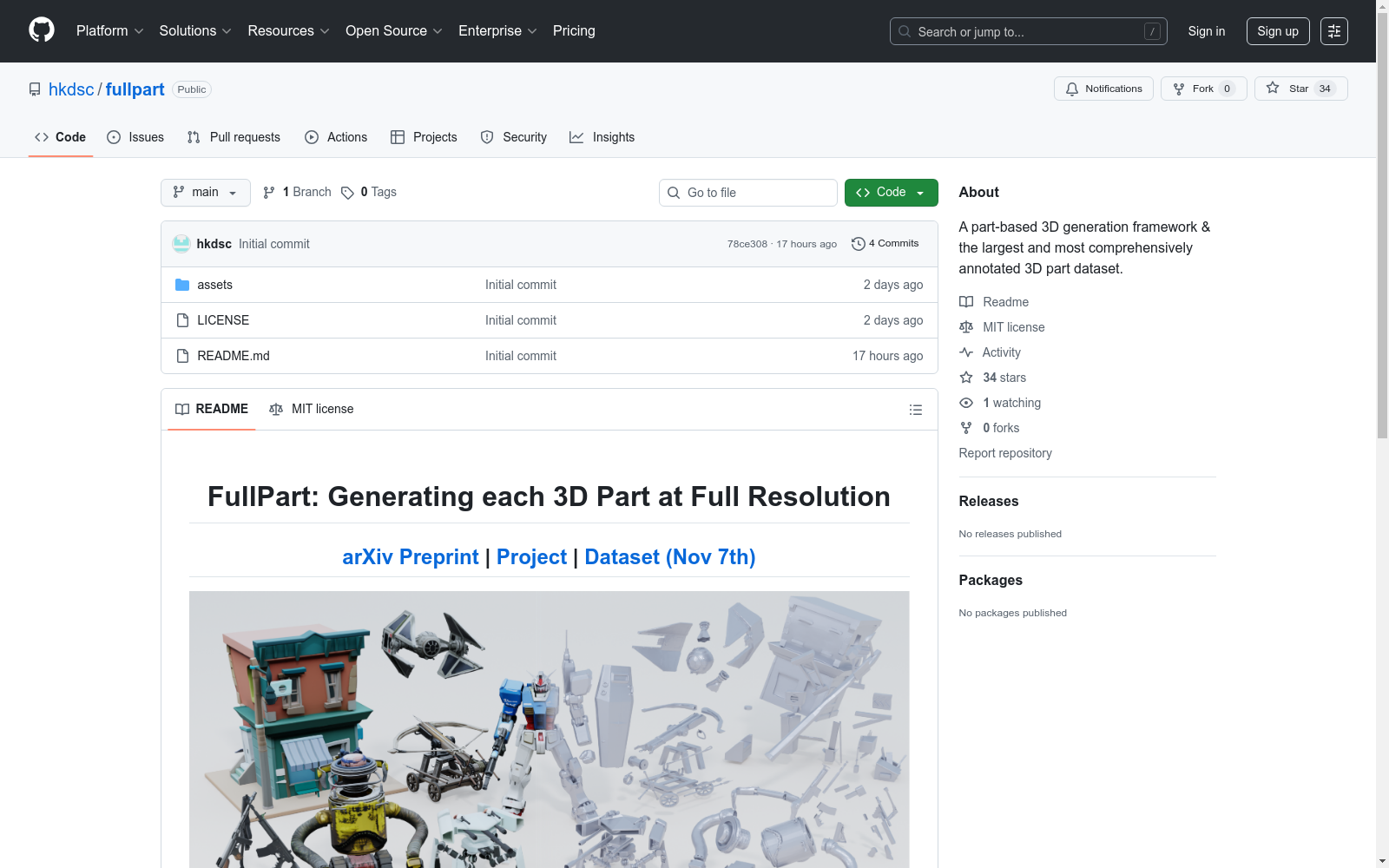Open the latest Initial commit message
This screenshot has width=1389, height=868.
point(274,244)
